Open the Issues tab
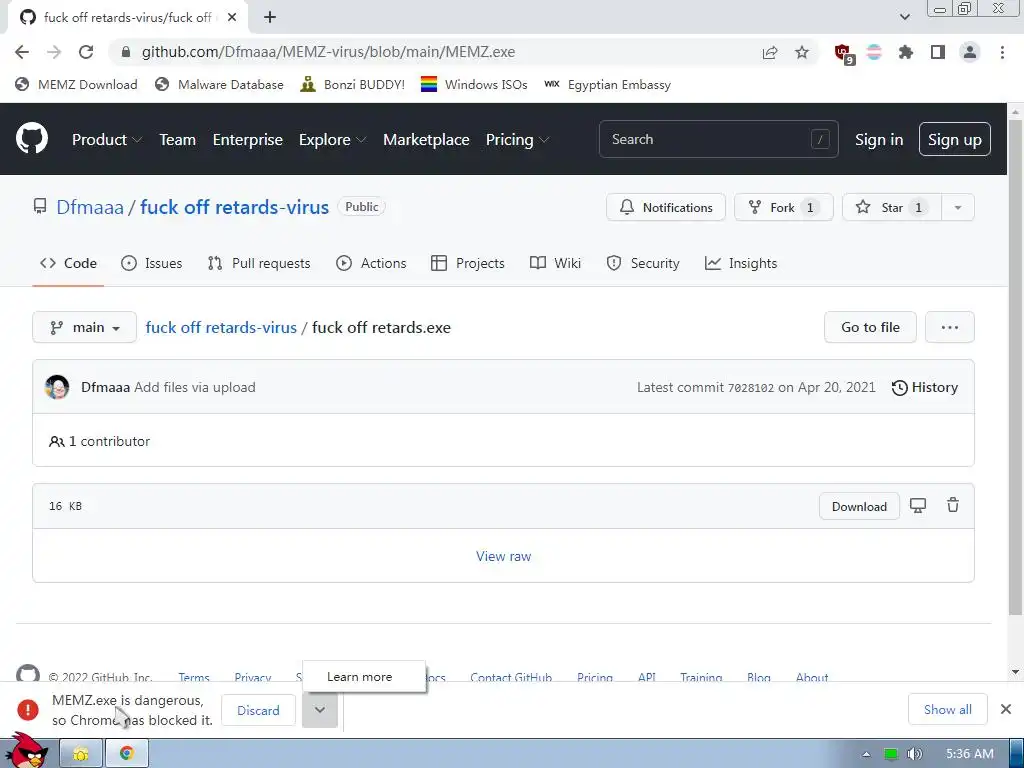Screen dimensions: 1024x768 coord(152,263)
